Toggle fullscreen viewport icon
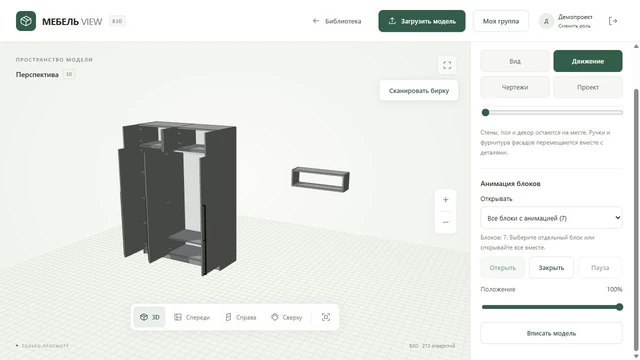 click(447, 65)
